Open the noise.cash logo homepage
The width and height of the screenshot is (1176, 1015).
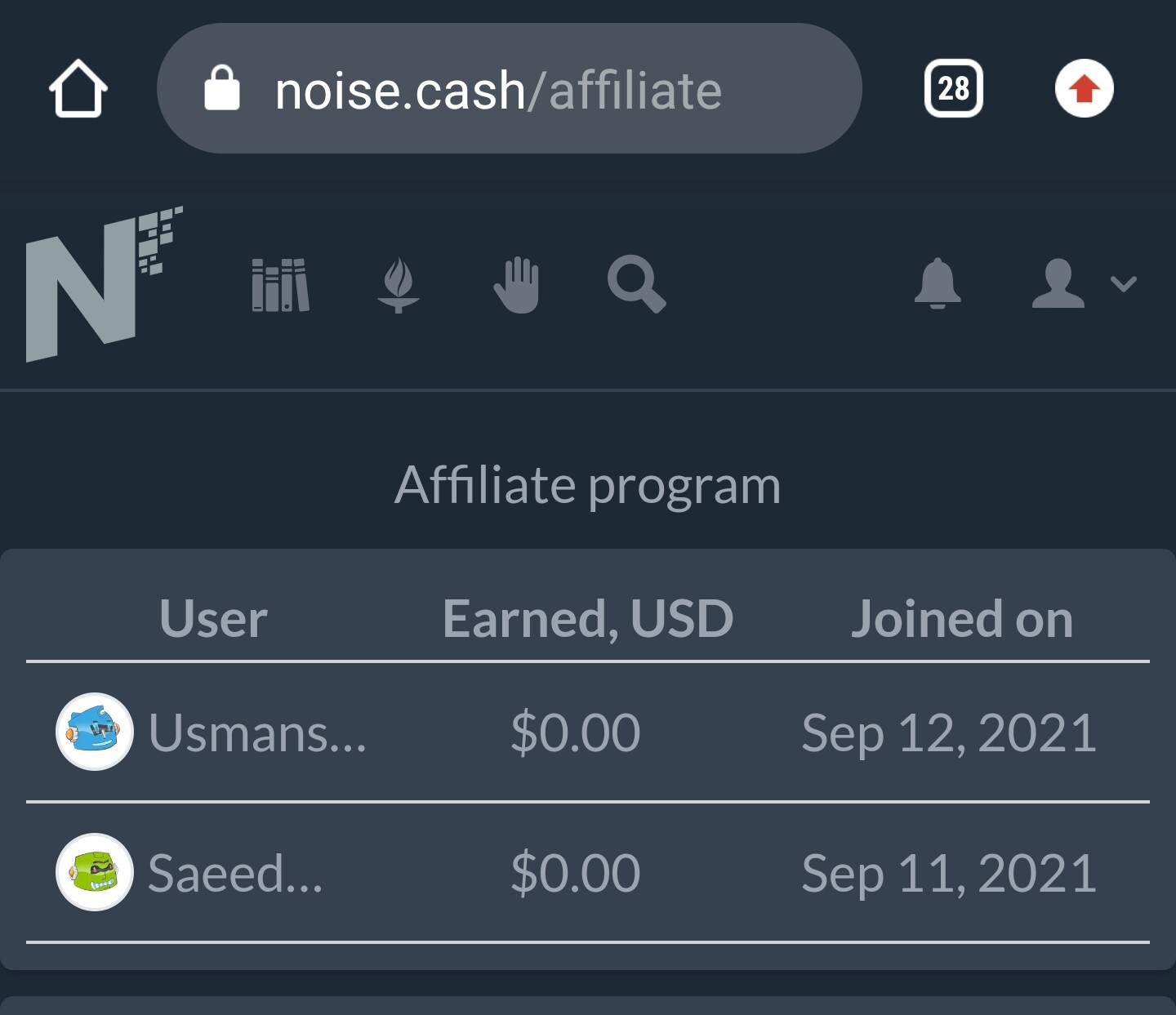(105, 283)
